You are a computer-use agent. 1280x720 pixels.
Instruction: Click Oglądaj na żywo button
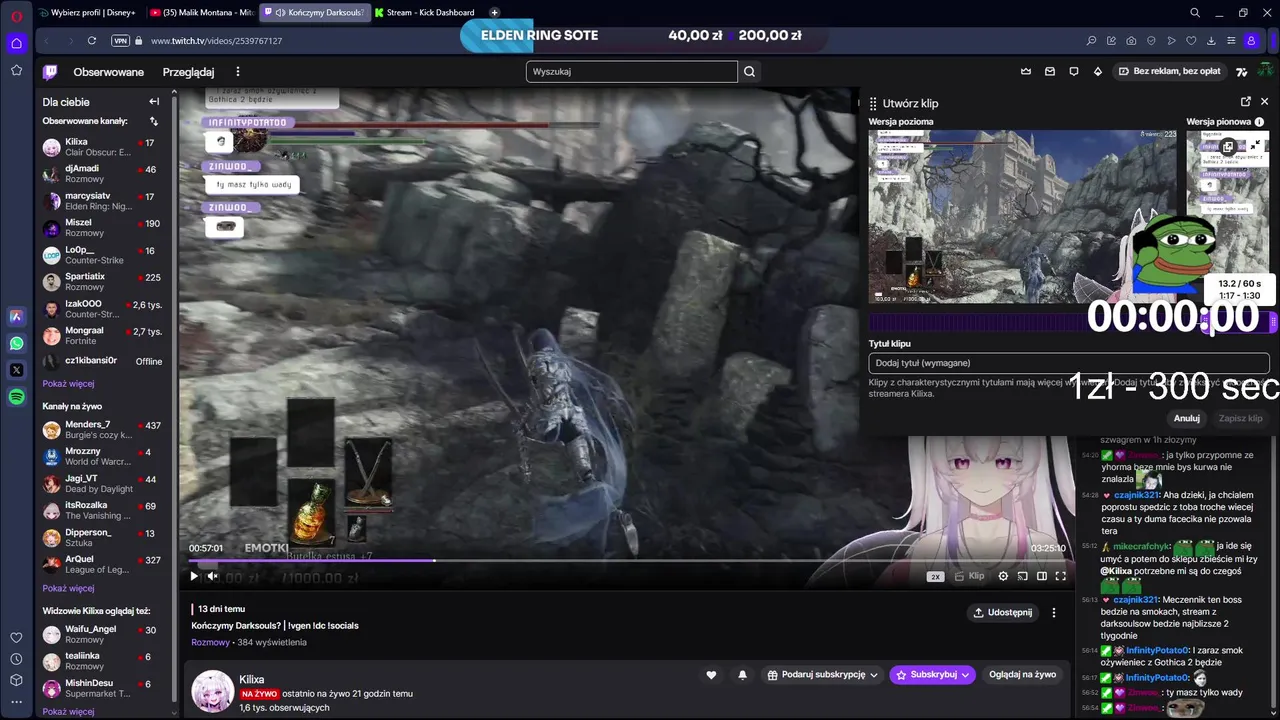[1022, 675]
